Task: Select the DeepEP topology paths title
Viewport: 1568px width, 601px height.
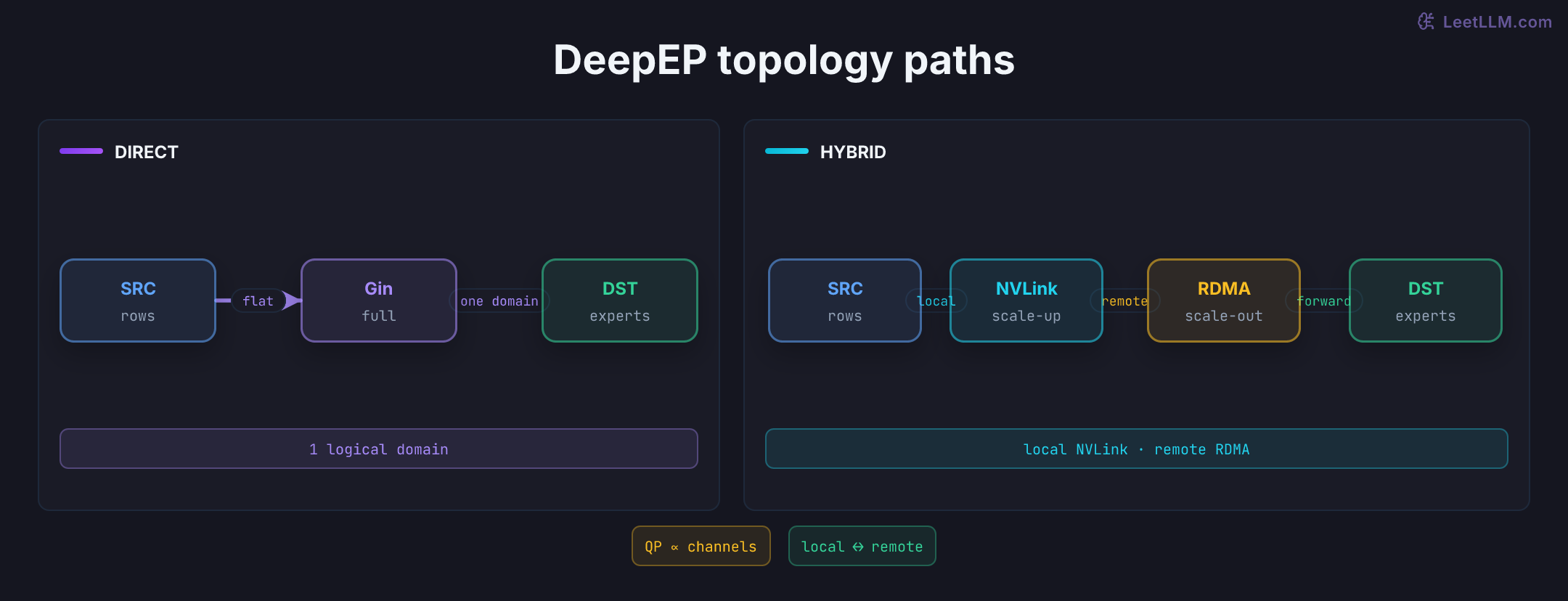Action: coord(784,60)
